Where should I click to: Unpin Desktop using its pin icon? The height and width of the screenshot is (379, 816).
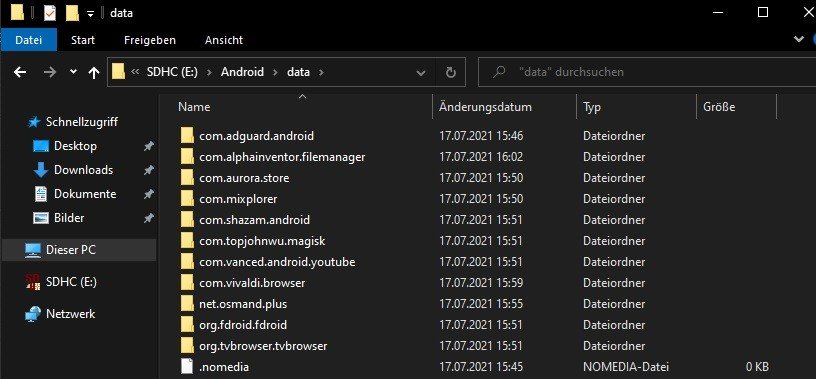point(149,147)
